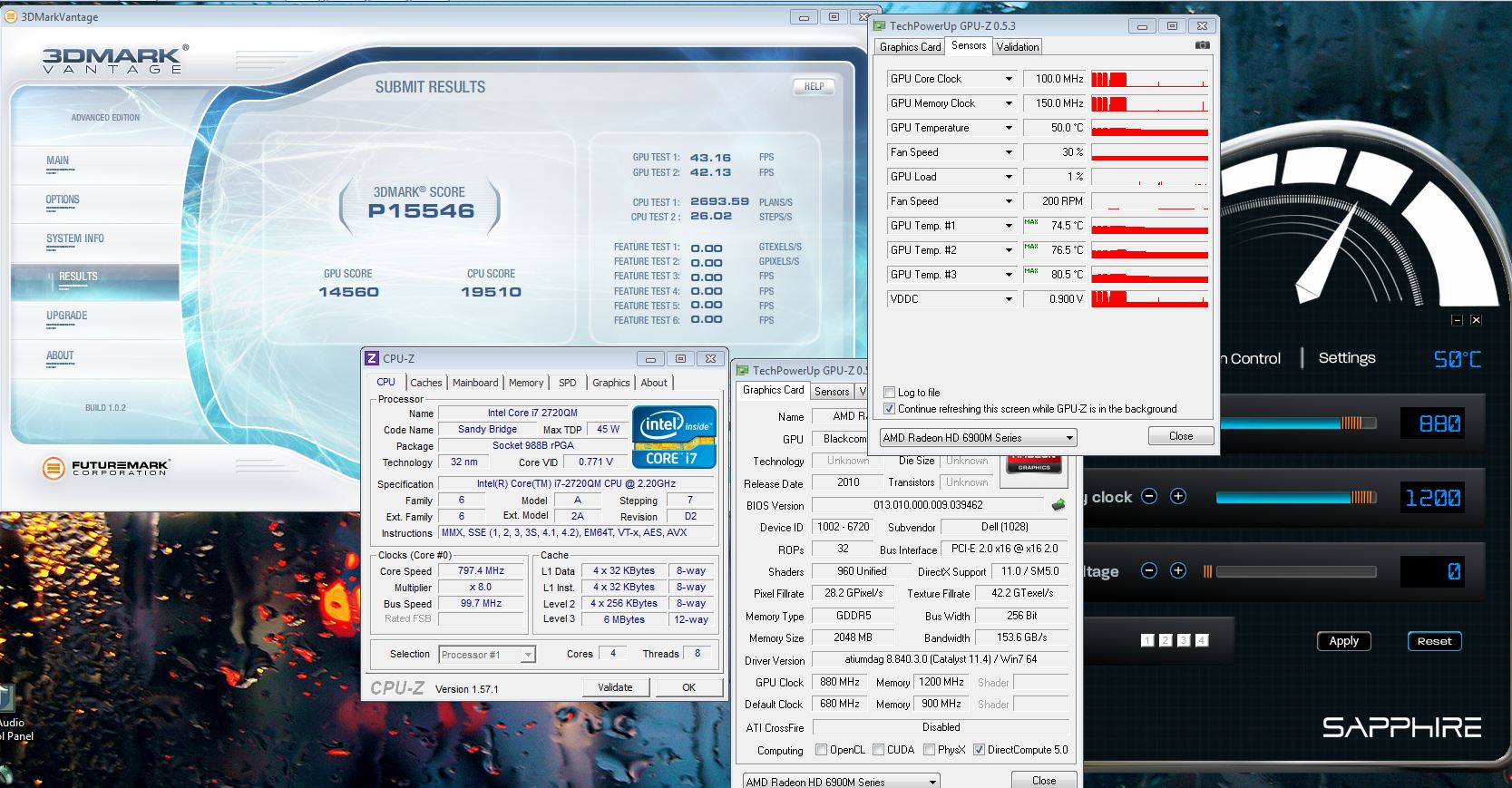
Task: Open the Graphics tab in CPU-Z
Action: (x=610, y=383)
